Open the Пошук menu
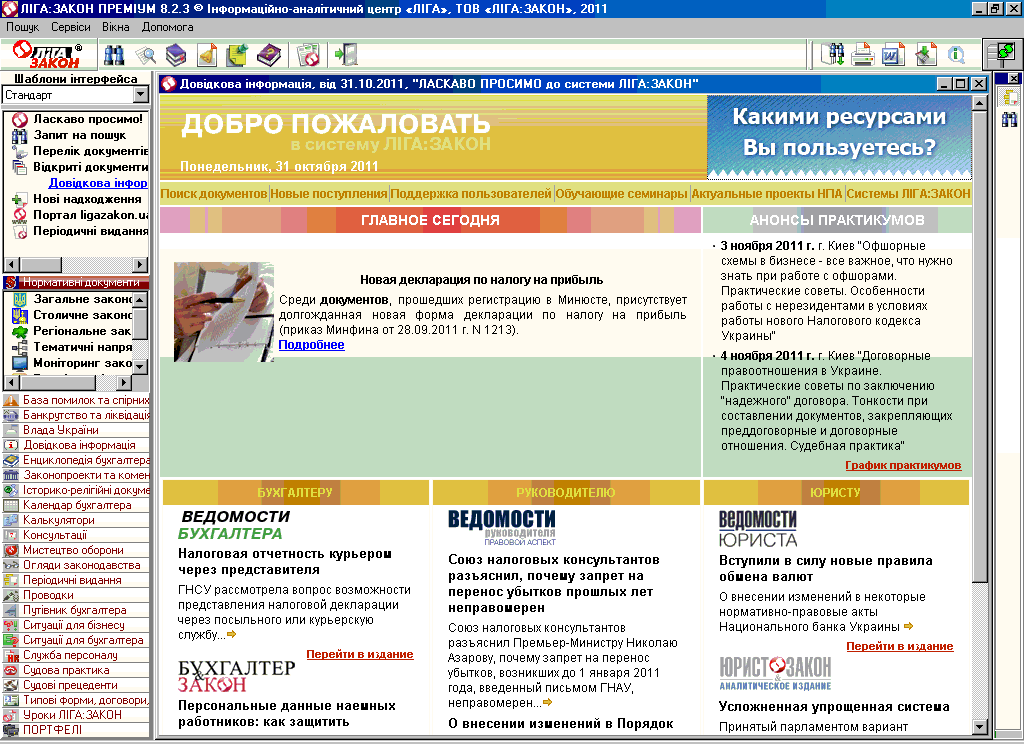1024x744 pixels. point(22,27)
